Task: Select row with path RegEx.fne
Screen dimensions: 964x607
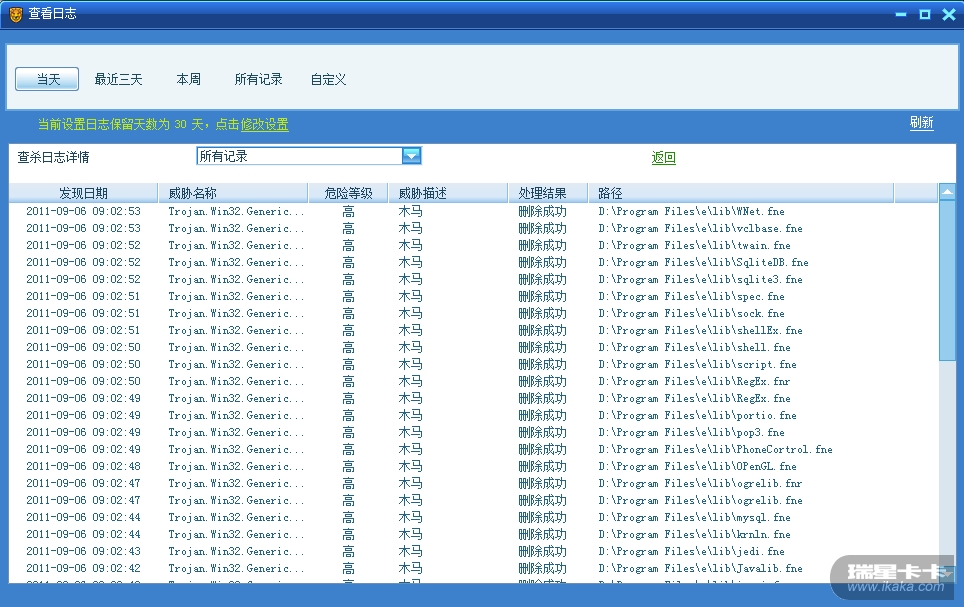Action: [x=473, y=399]
